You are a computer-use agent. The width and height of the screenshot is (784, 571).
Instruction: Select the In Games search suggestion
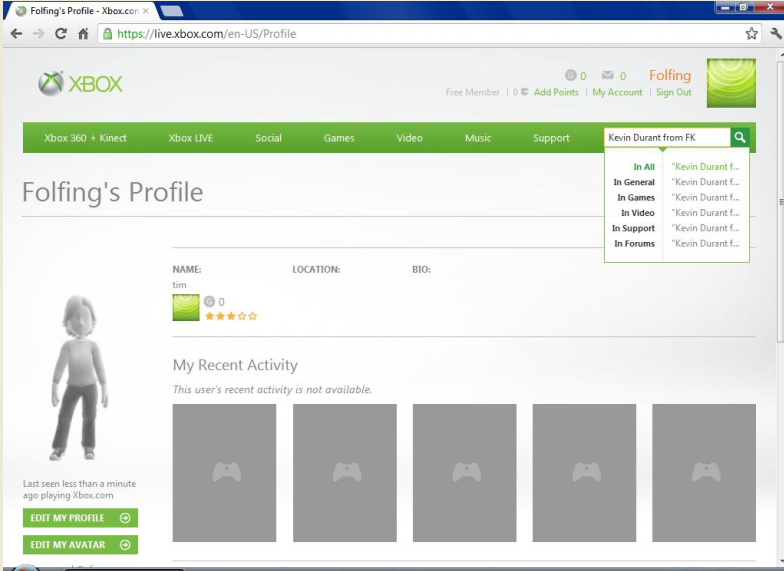tap(676, 198)
